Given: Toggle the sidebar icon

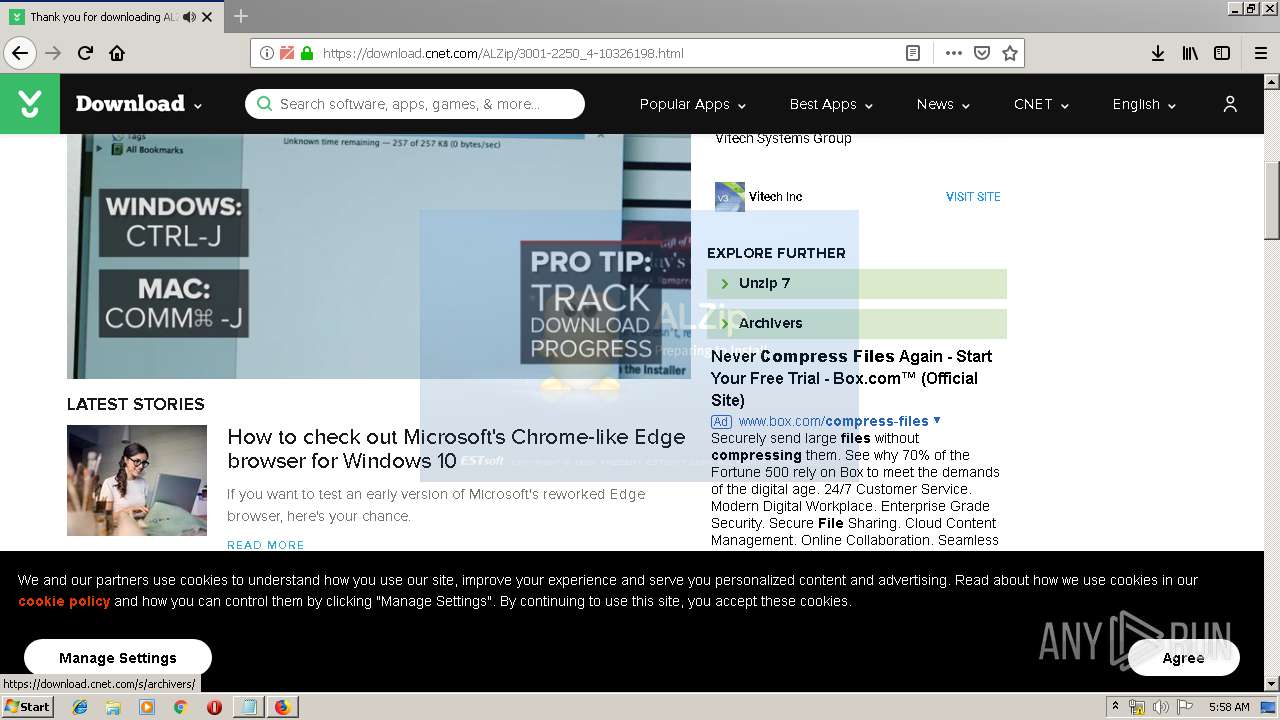Looking at the screenshot, I should click(x=1222, y=53).
